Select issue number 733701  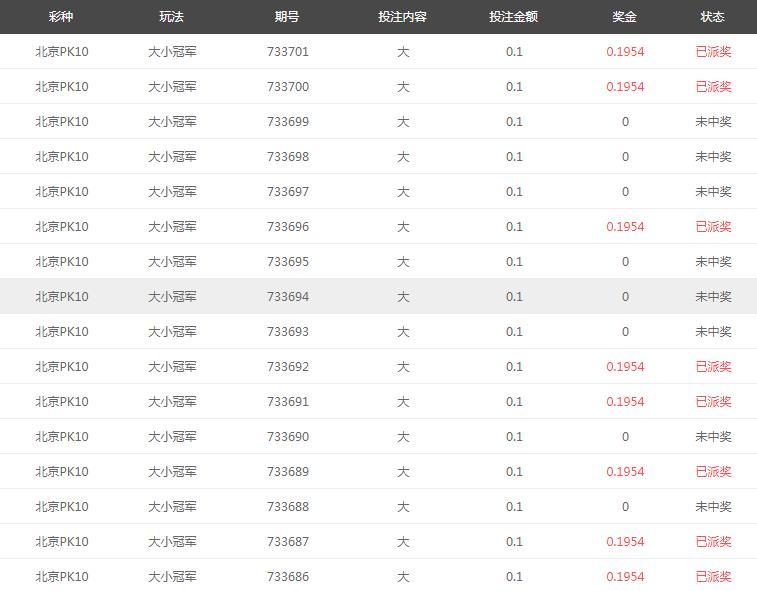pos(288,52)
